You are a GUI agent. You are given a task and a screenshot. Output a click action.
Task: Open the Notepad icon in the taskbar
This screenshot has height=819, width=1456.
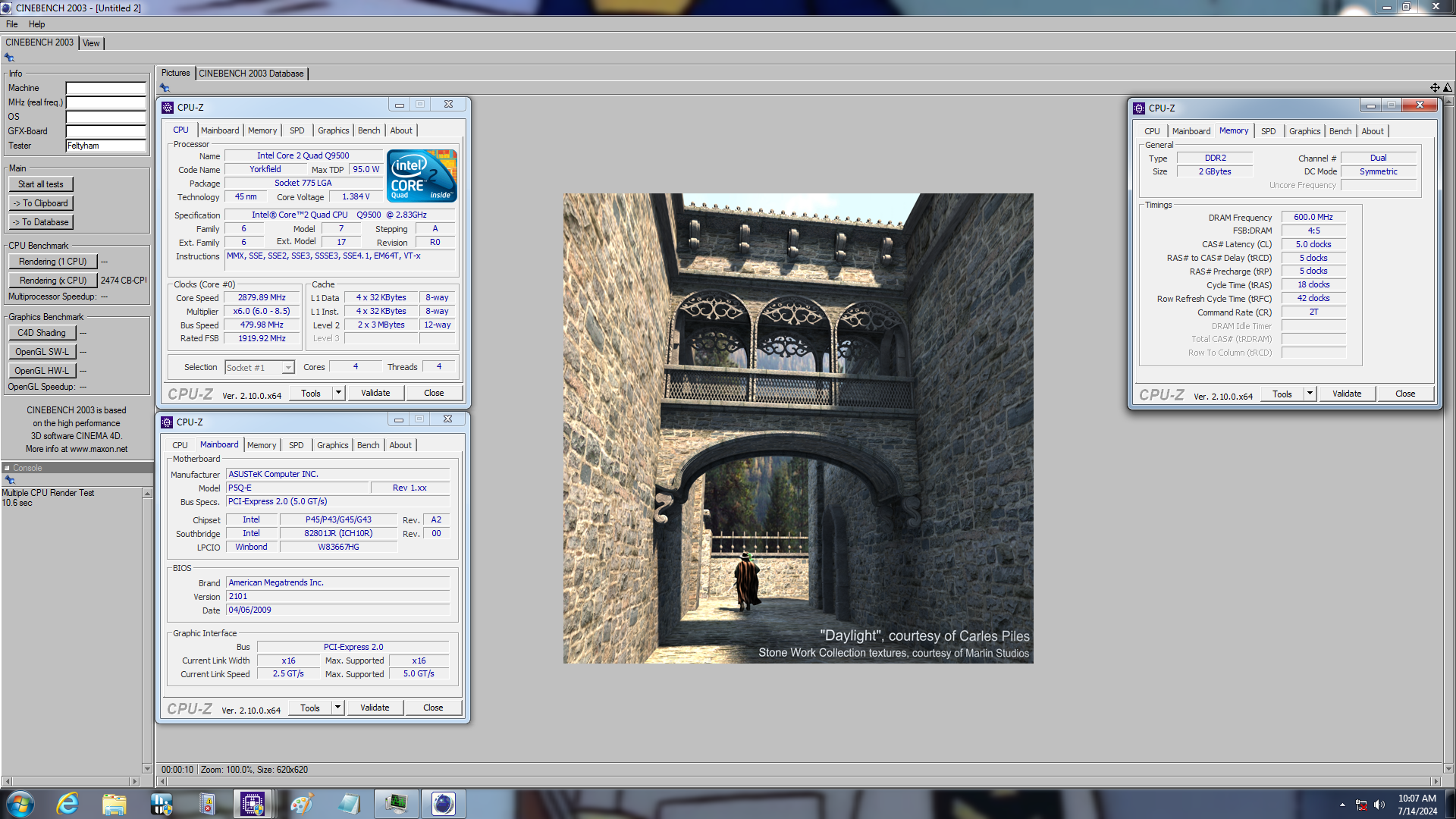click(348, 804)
